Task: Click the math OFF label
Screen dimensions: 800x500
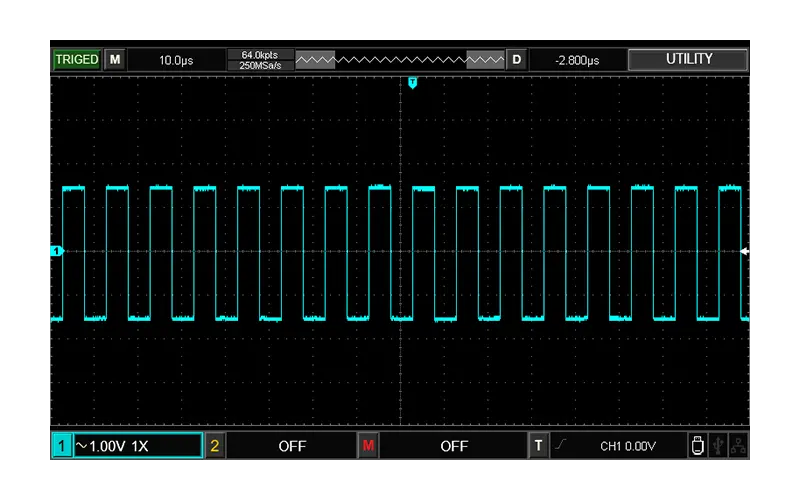Action: tap(453, 446)
